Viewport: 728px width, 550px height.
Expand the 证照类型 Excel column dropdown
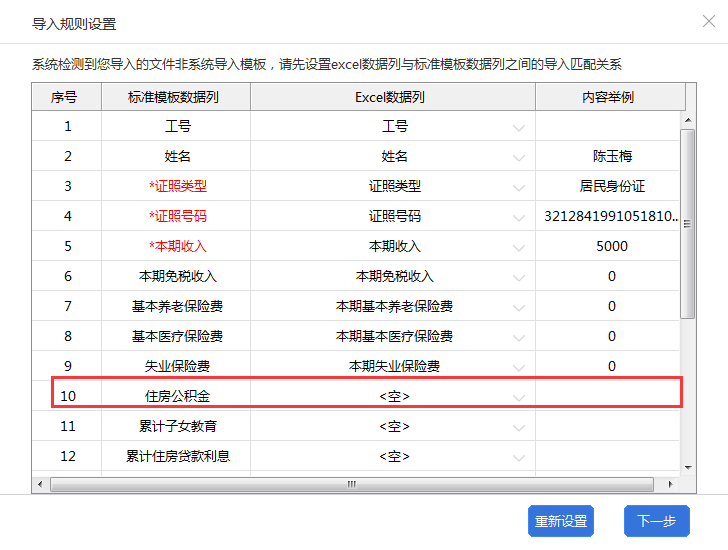[x=519, y=188]
